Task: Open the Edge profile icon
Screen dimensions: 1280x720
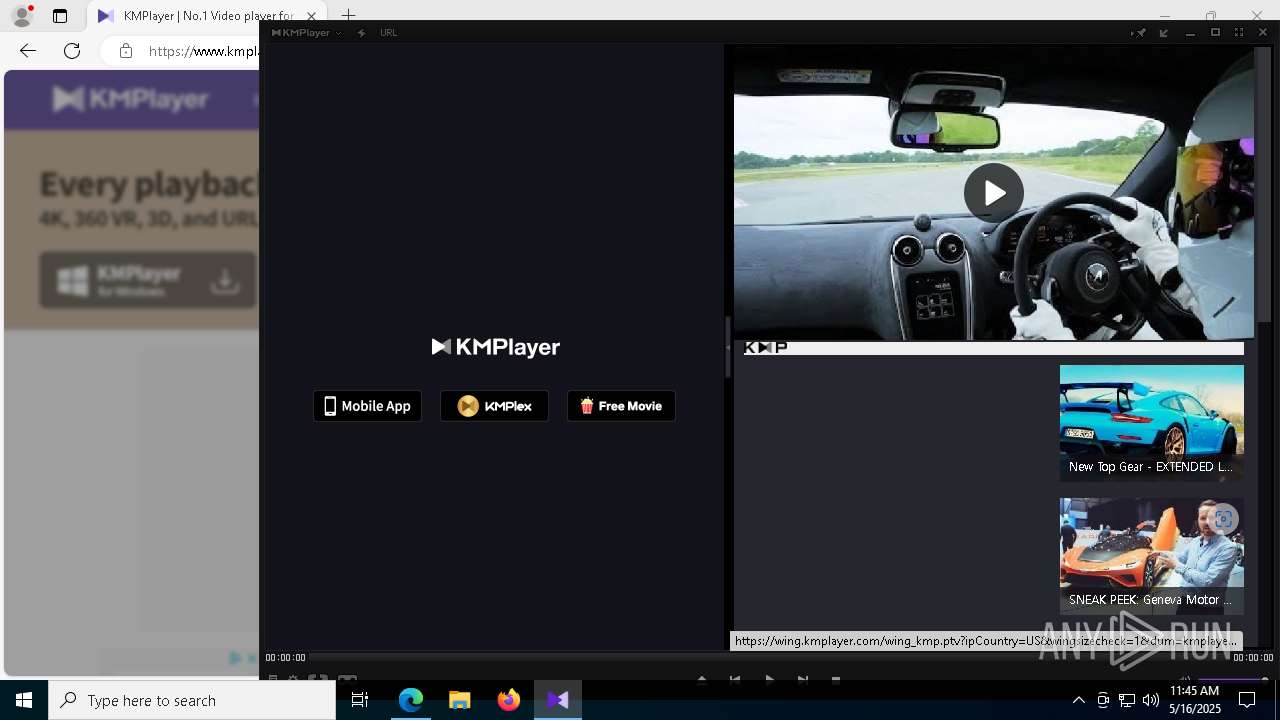Action: (22, 16)
